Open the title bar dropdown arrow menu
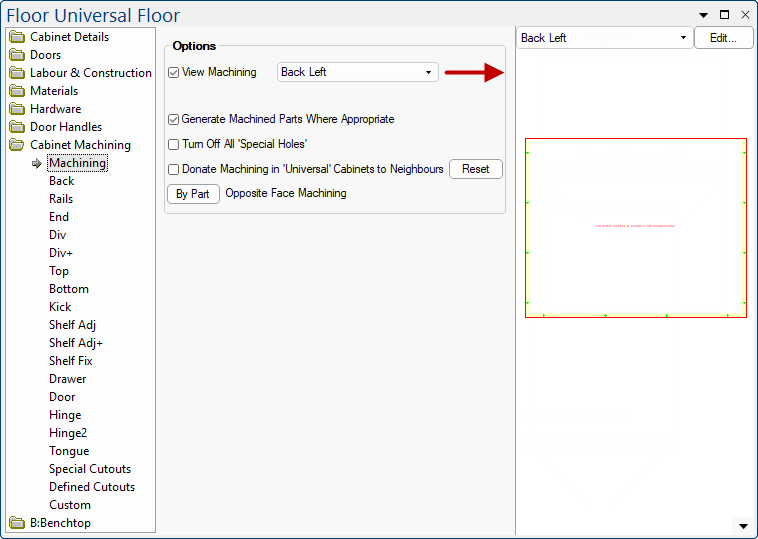Screen dimensions: 758x539 pyautogui.click(x=704, y=15)
